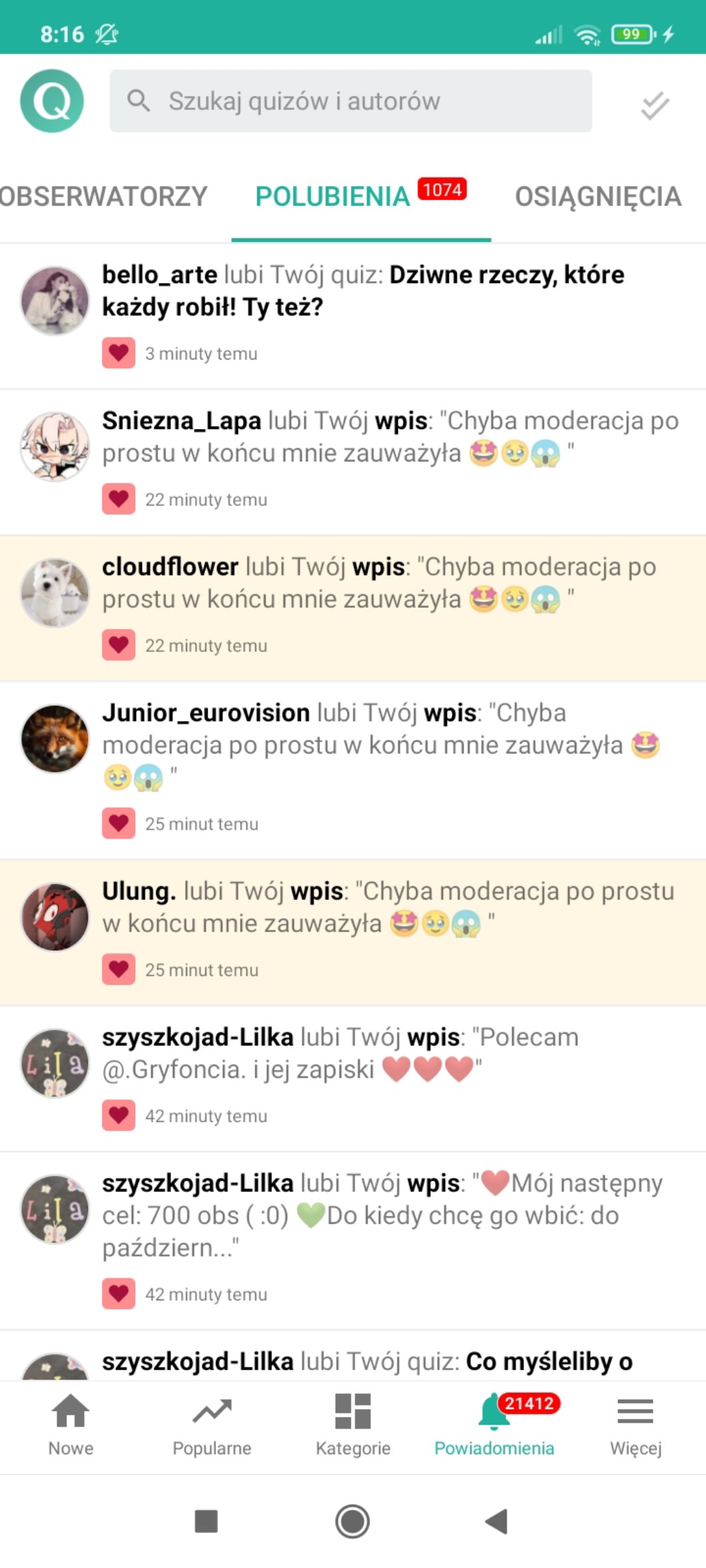Tap the double-checkmark mark-all-read icon
This screenshot has width=706, height=1568.
pos(655,105)
